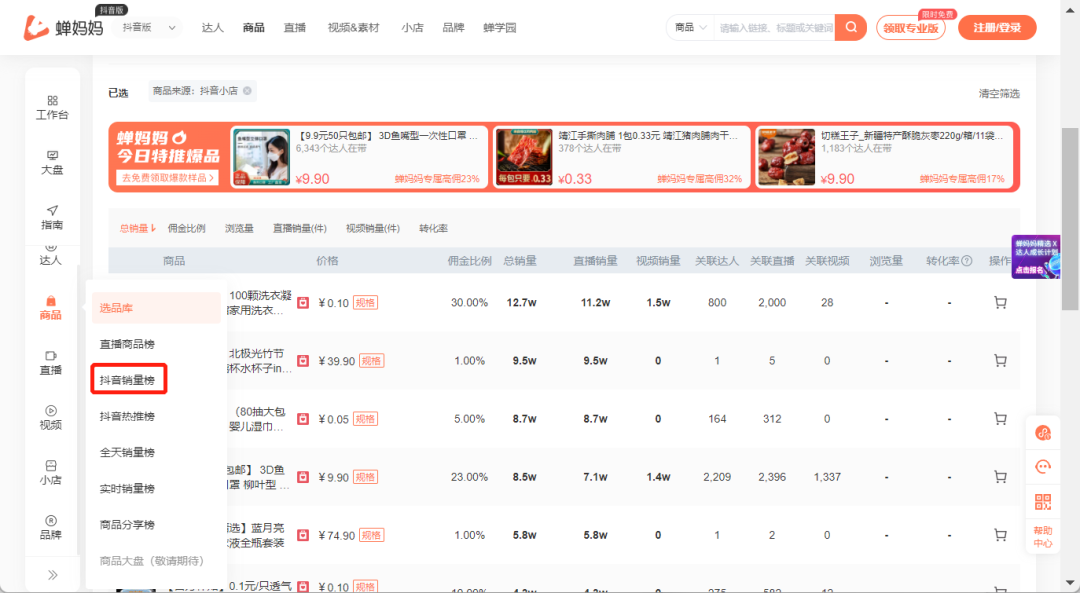
Task: Click the 2,396 related live count
Action: [771, 477]
